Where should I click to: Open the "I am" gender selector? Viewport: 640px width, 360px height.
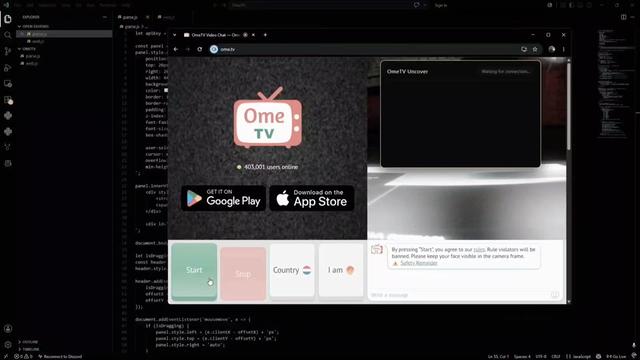tap(341, 270)
